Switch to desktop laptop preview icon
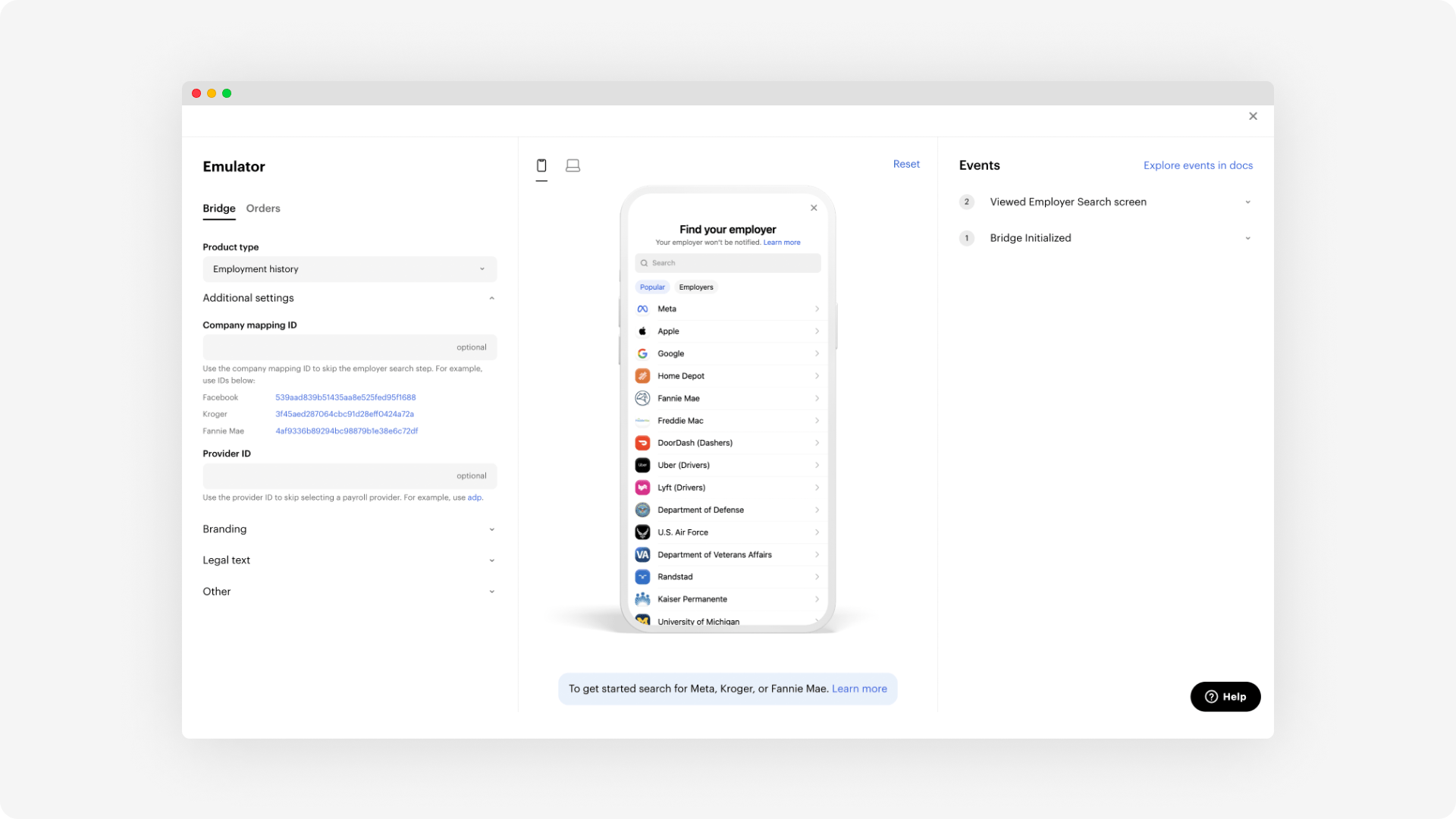The width and height of the screenshot is (1456, 819). [573, 165]
